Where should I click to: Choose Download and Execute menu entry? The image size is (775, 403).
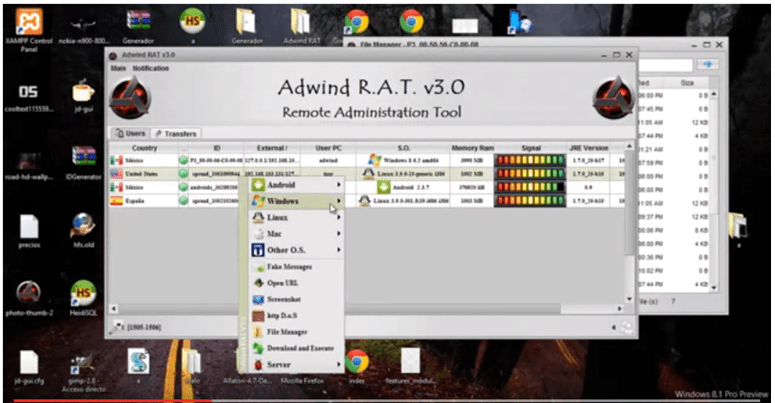[296, 348]
